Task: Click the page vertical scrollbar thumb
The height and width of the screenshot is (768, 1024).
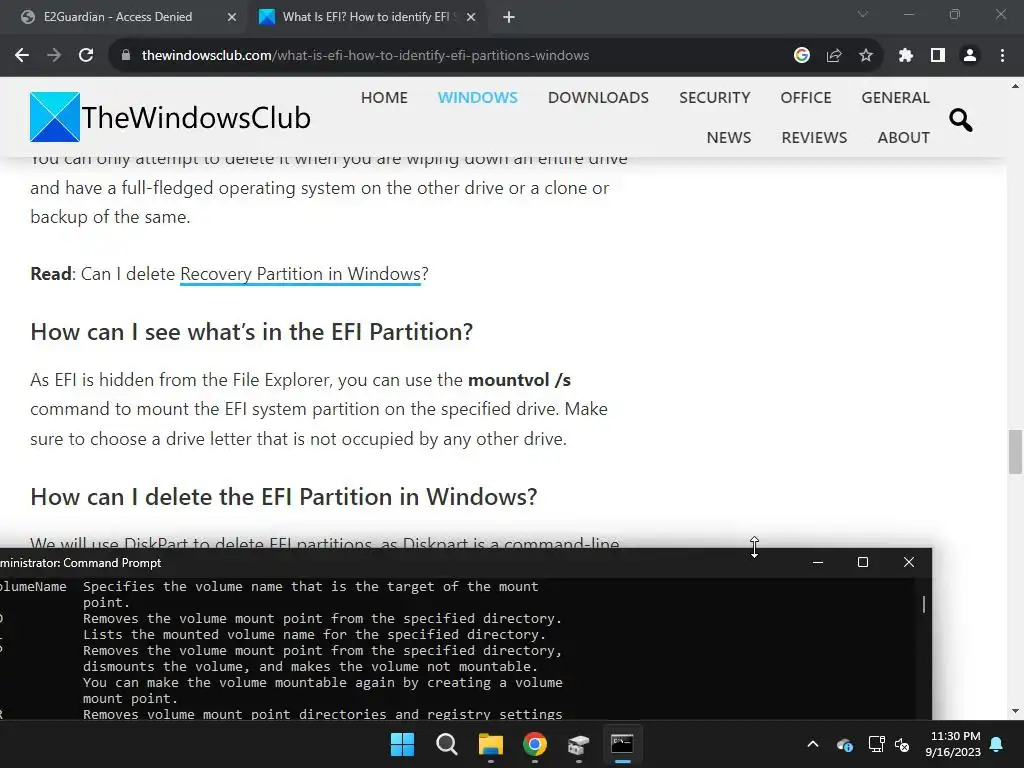Action: click(1015, 452)
